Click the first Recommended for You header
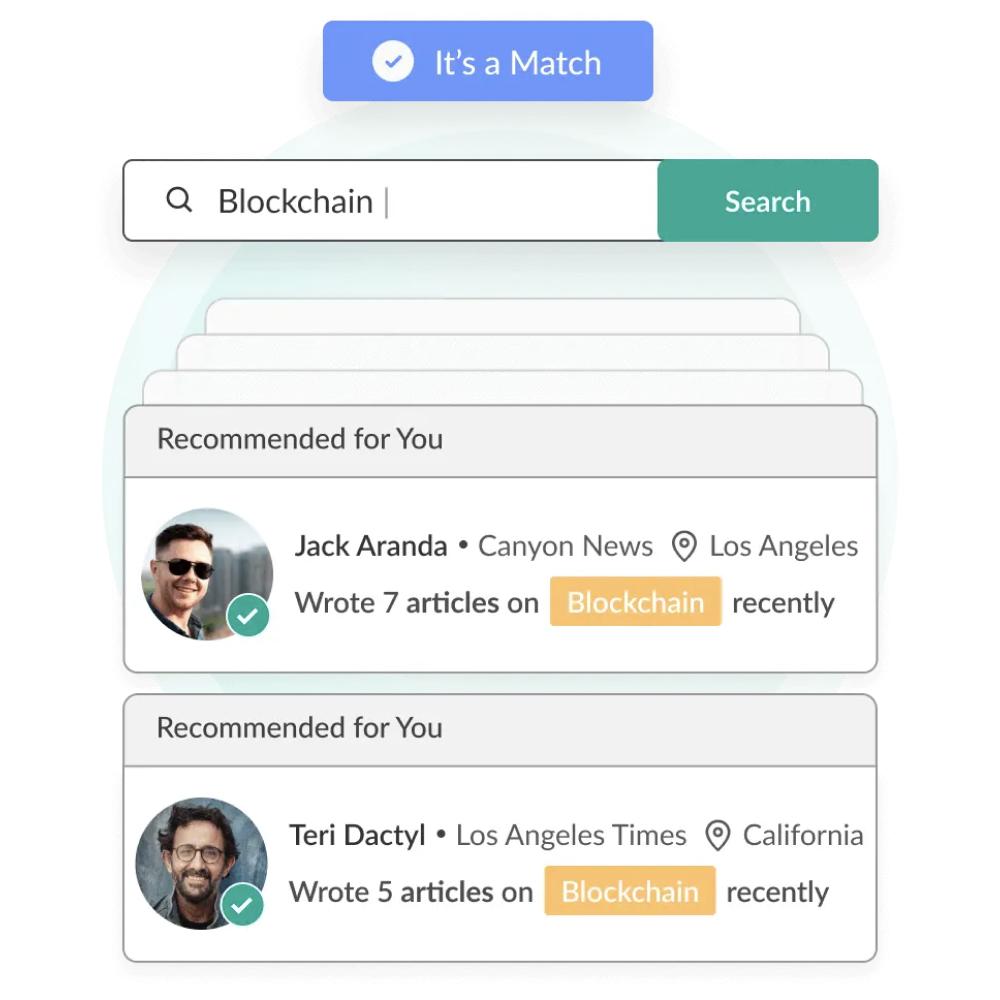The height and width of the screenshot is (1000, 1000). pyautogui.click(x=300, y=439)
